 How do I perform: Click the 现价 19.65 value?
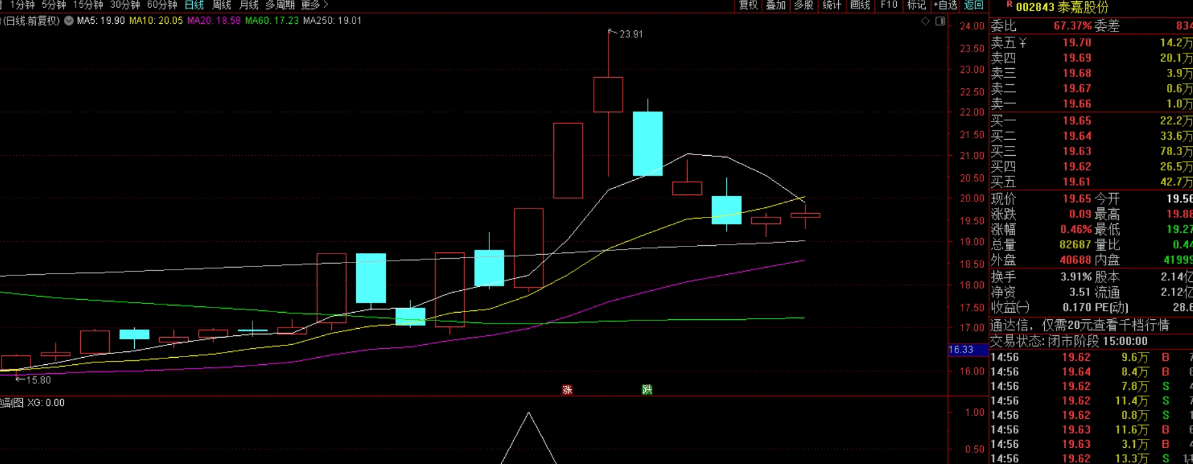pyautogui.click(x=1078, y=199)
